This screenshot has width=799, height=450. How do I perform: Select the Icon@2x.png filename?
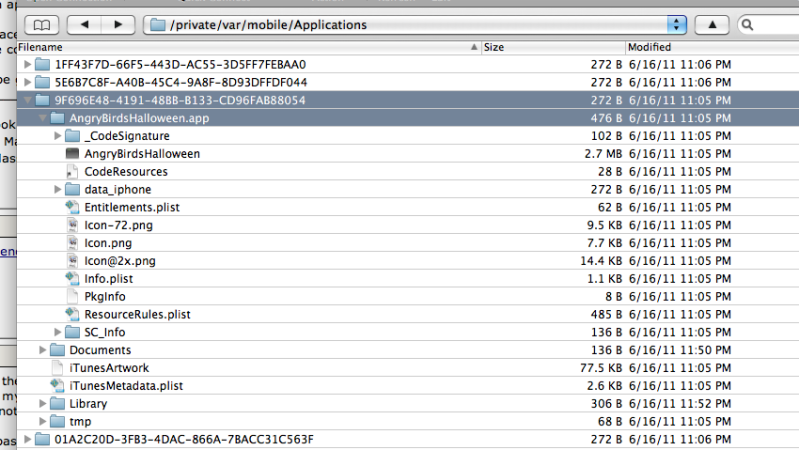click(120, 261)
